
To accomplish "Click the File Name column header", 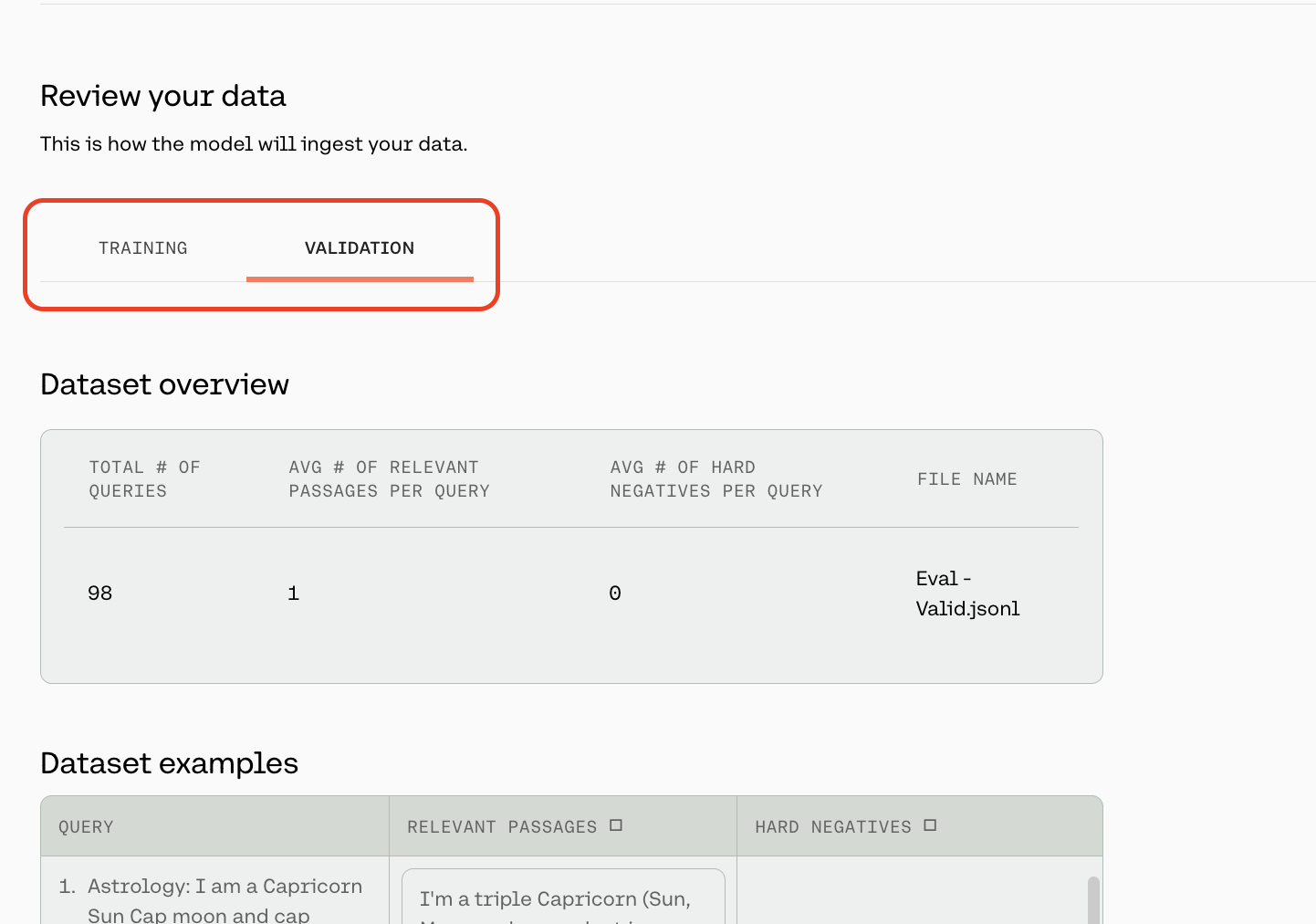I will click(x=966, y=479).
